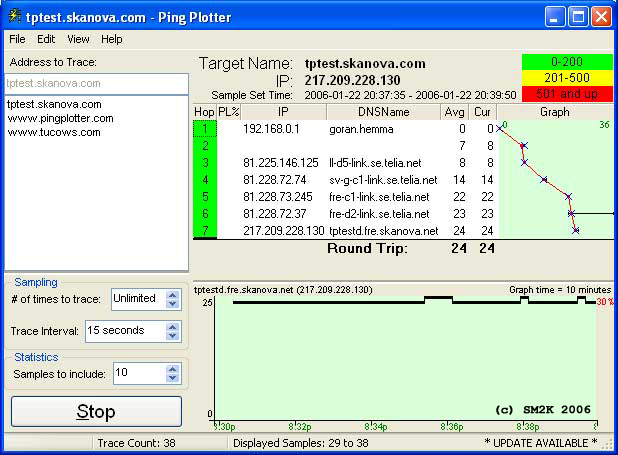
Task: Close the Ping Plotter window
Action: (601, 17)
